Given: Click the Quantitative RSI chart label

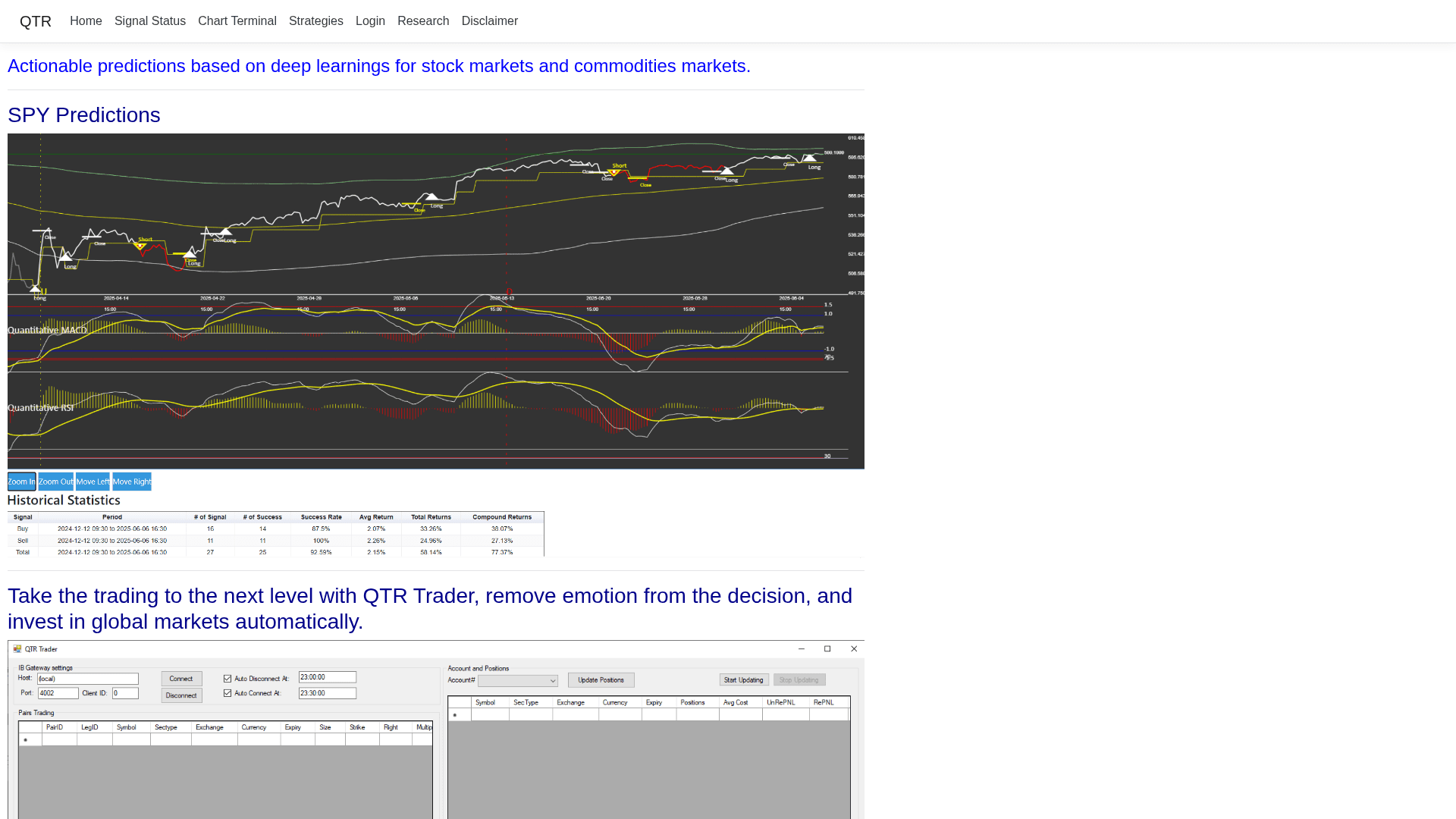Looking at the screenshot, I should coord(41,407).
